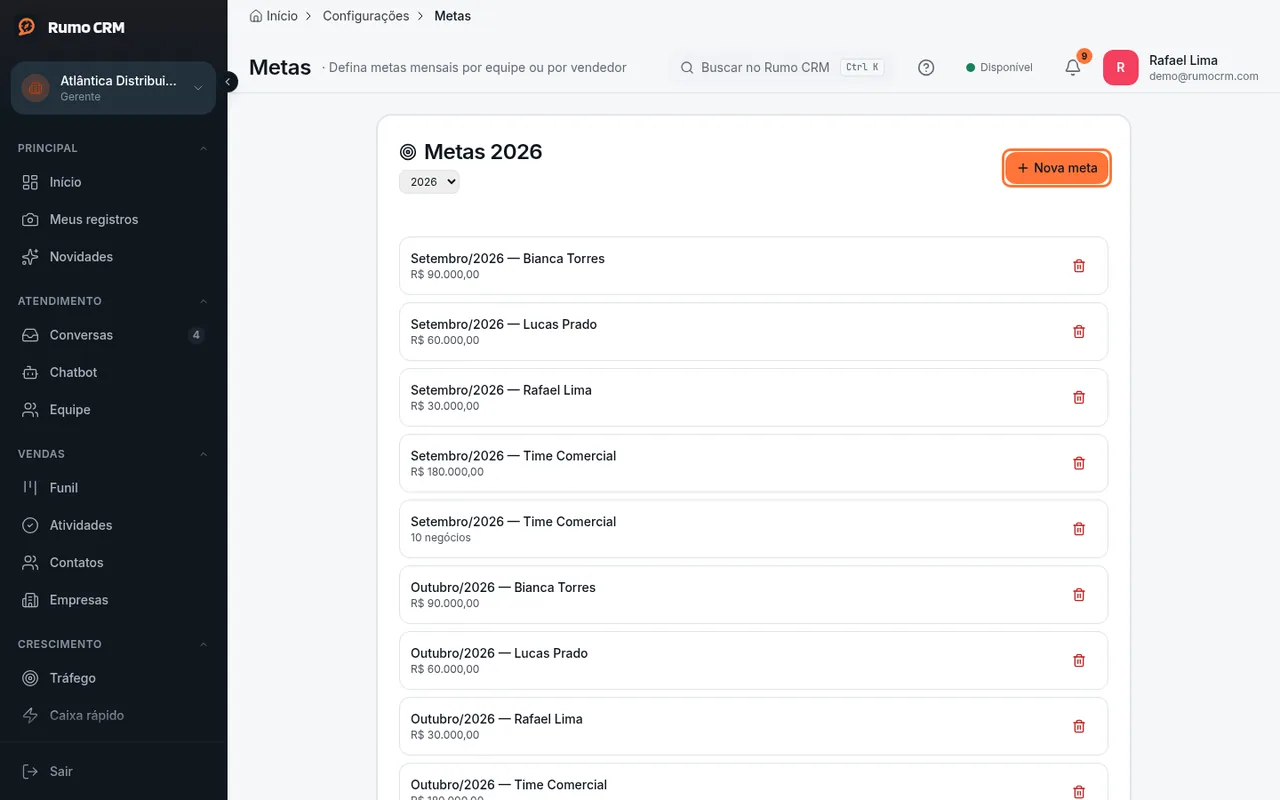
Task: Open Início in the sidebar
Action: click(113, 182)
